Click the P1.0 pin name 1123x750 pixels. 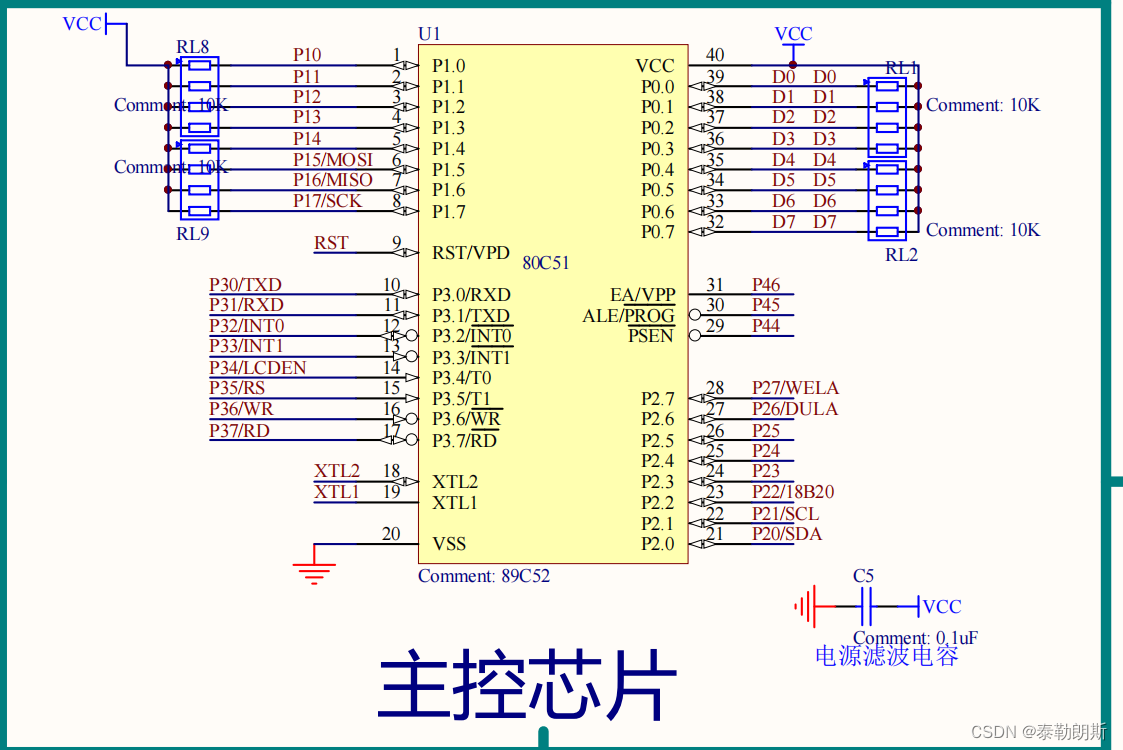[448, 66]
